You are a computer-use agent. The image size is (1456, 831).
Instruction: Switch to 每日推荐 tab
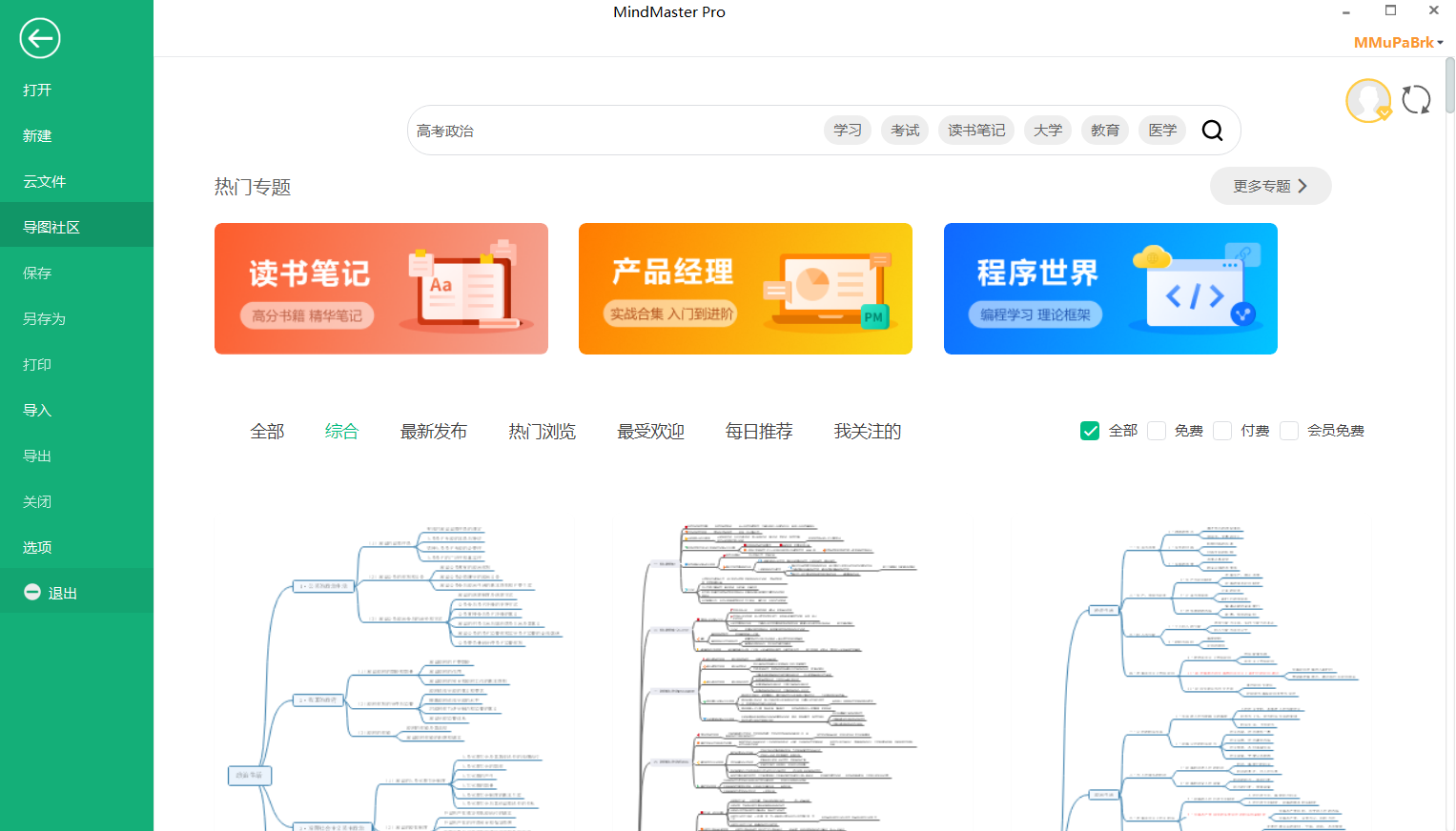click(759, 432)
